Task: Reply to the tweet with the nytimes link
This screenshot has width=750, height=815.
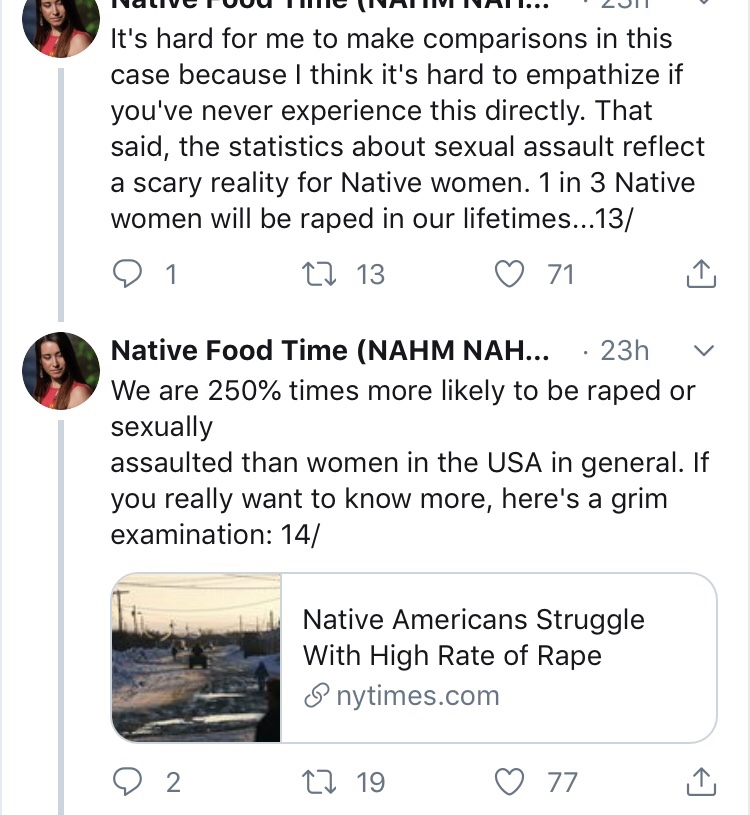Action: (x=127, y=781)
